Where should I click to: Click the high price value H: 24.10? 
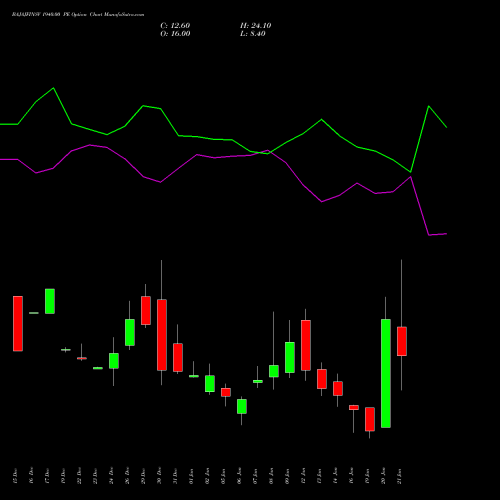point(256,26)
